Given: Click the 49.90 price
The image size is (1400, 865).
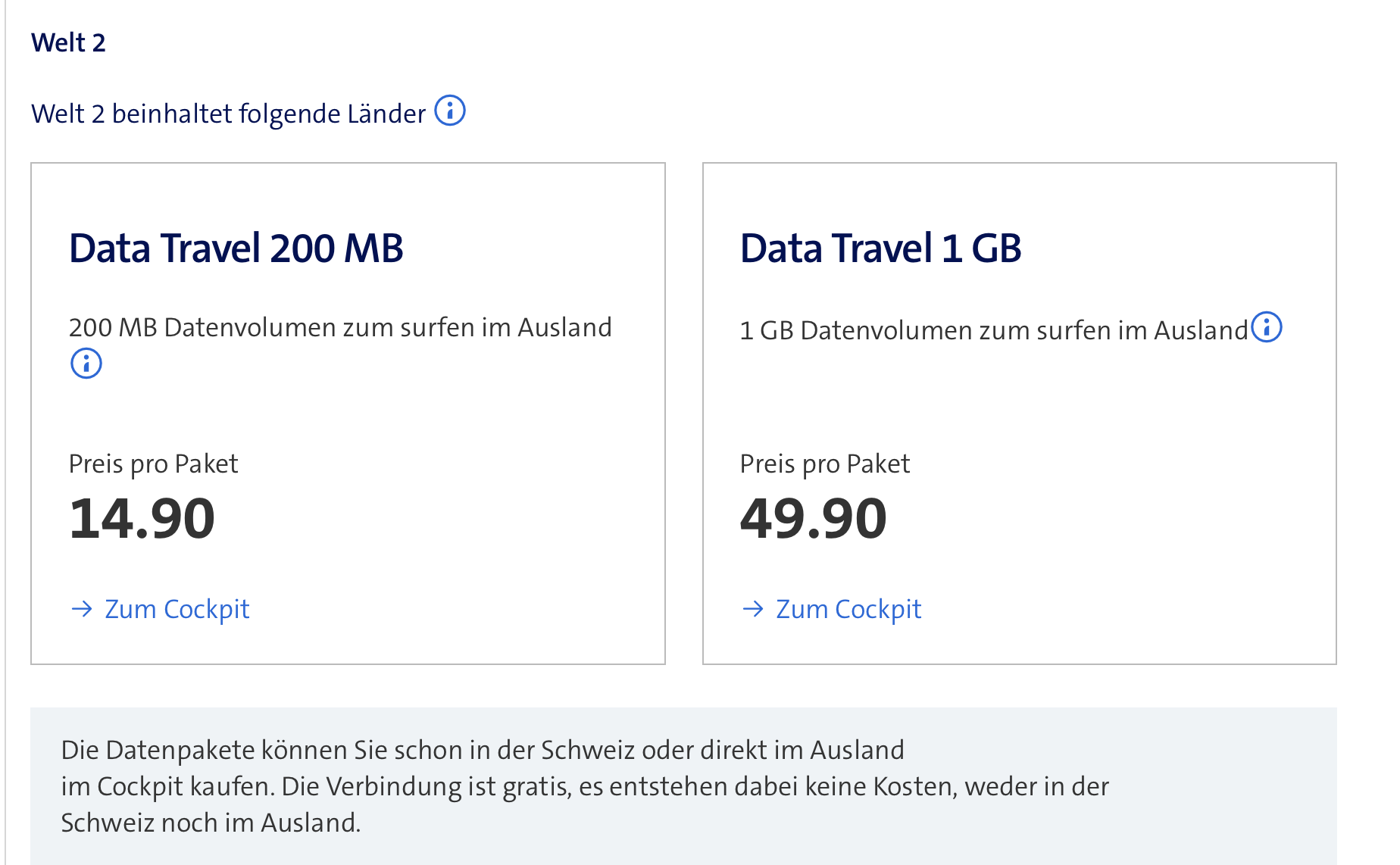Looking at the screenshot, I should [813, 519].
